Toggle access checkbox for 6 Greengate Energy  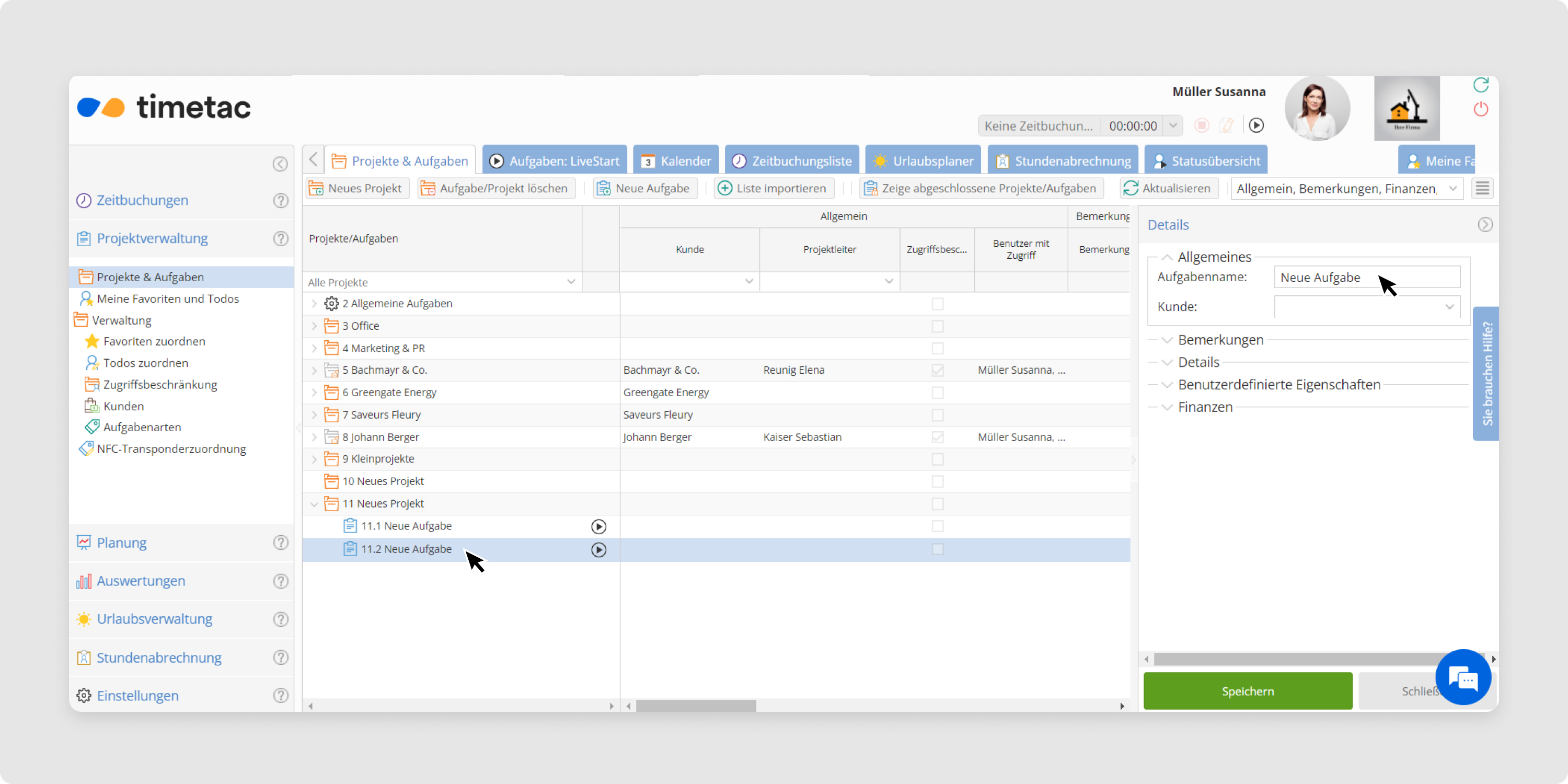(x=937, y=393)
